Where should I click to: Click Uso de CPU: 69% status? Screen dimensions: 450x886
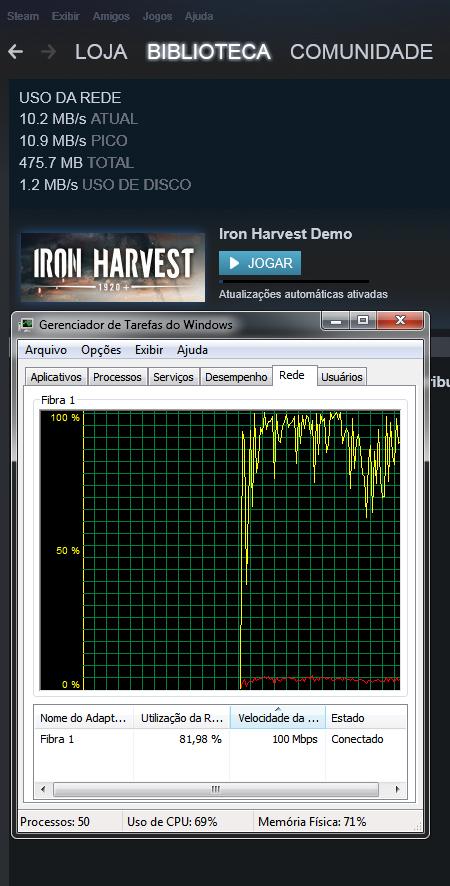[x=172, y=822]
